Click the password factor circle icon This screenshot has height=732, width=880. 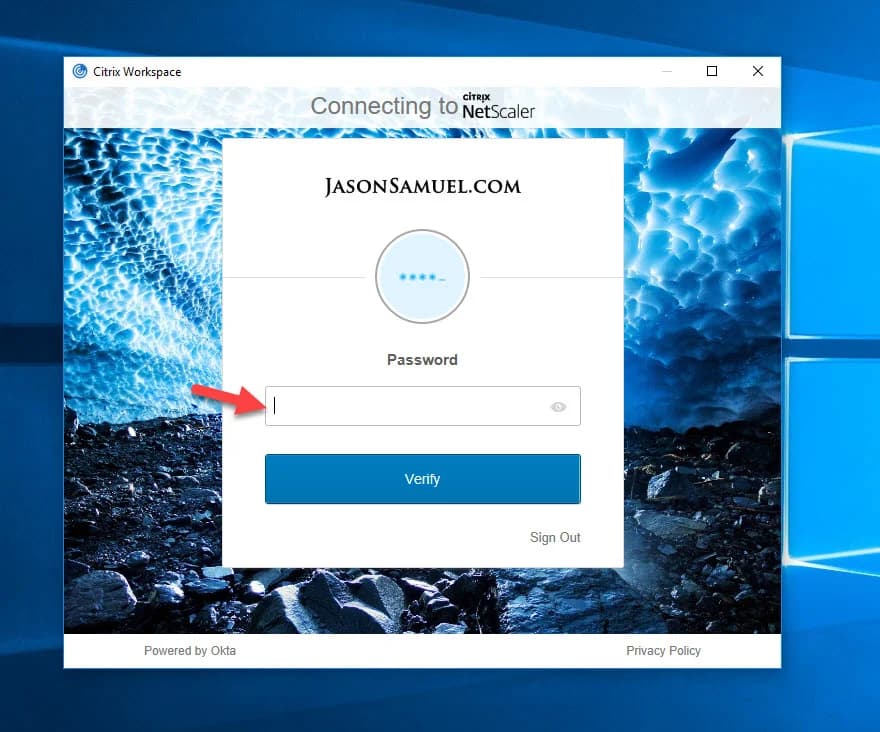coord(422,277)
